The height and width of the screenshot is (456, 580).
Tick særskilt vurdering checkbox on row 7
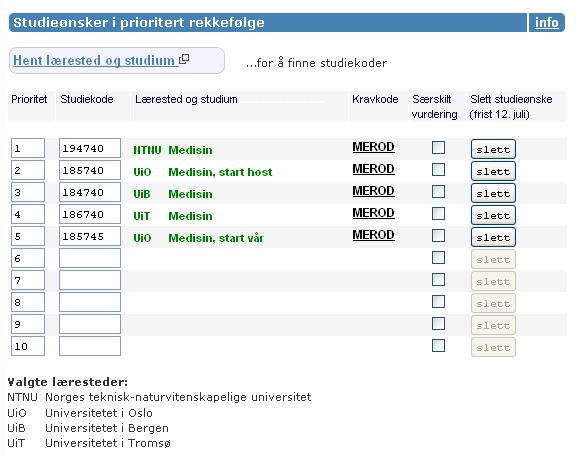pyautogui.click(x=438, y=280)
